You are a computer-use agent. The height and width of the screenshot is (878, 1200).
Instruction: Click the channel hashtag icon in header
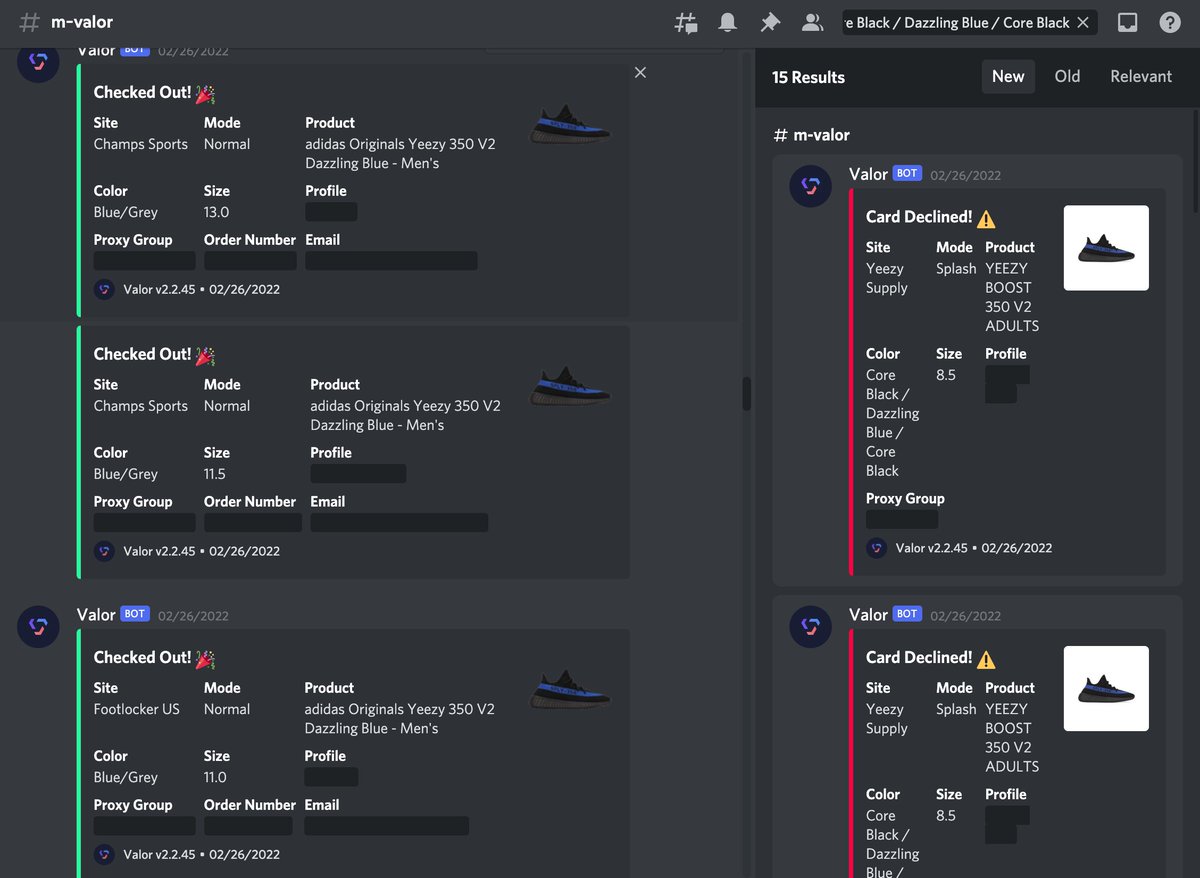click(x=30, y=22)
